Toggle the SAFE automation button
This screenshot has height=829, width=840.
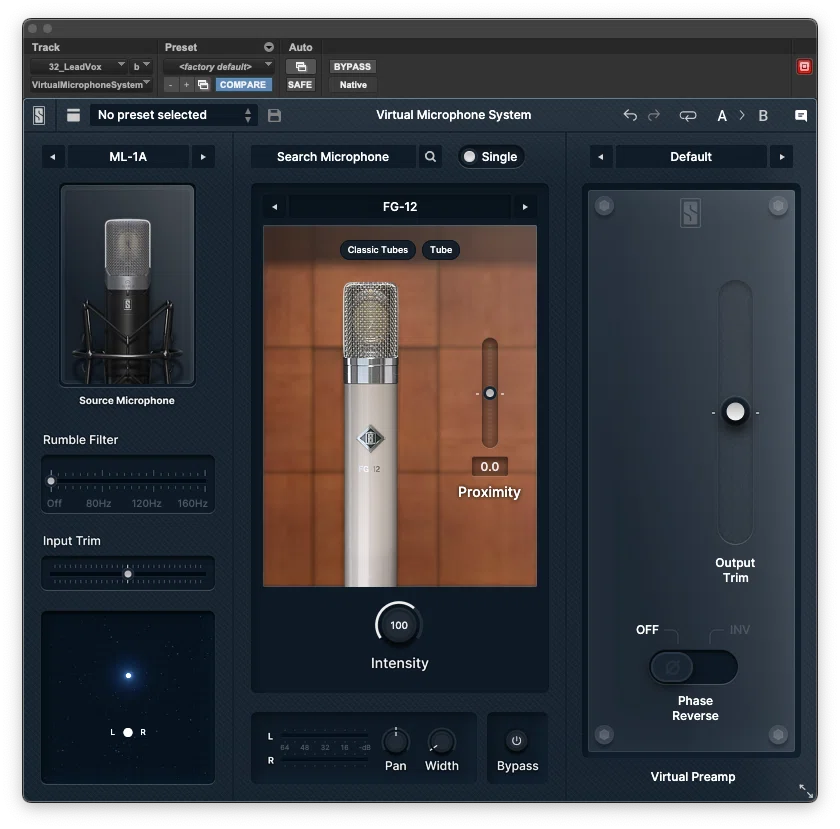click(x=299, y=85)
